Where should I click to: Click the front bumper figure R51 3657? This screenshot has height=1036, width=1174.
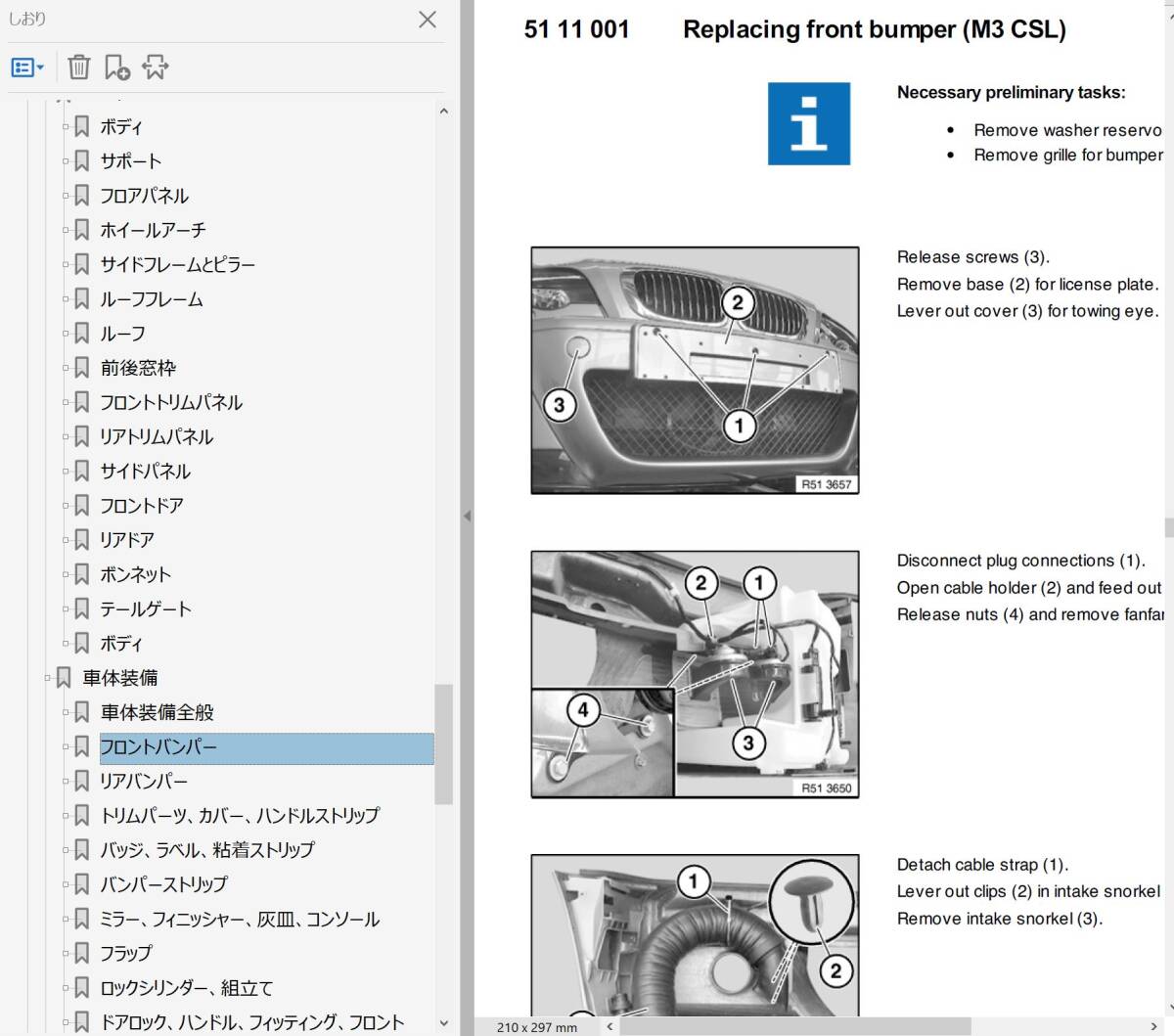(x=695, y=370)
